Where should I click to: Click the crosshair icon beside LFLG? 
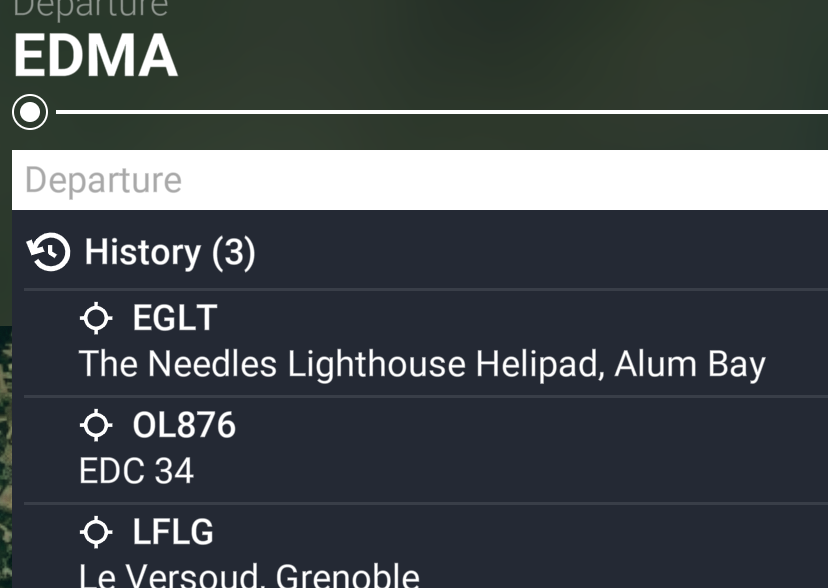pos(96,533)
